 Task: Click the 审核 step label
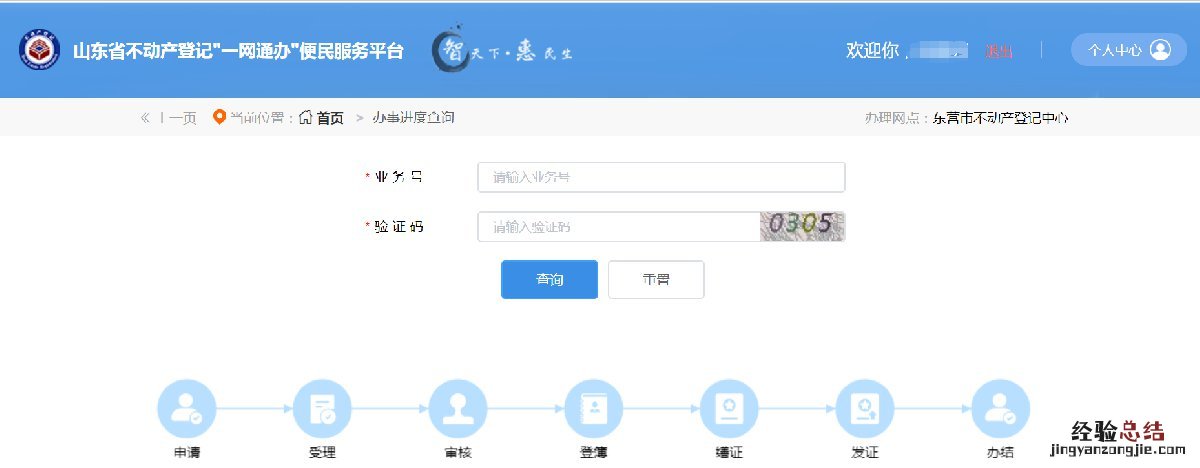(x=458, y=453)
